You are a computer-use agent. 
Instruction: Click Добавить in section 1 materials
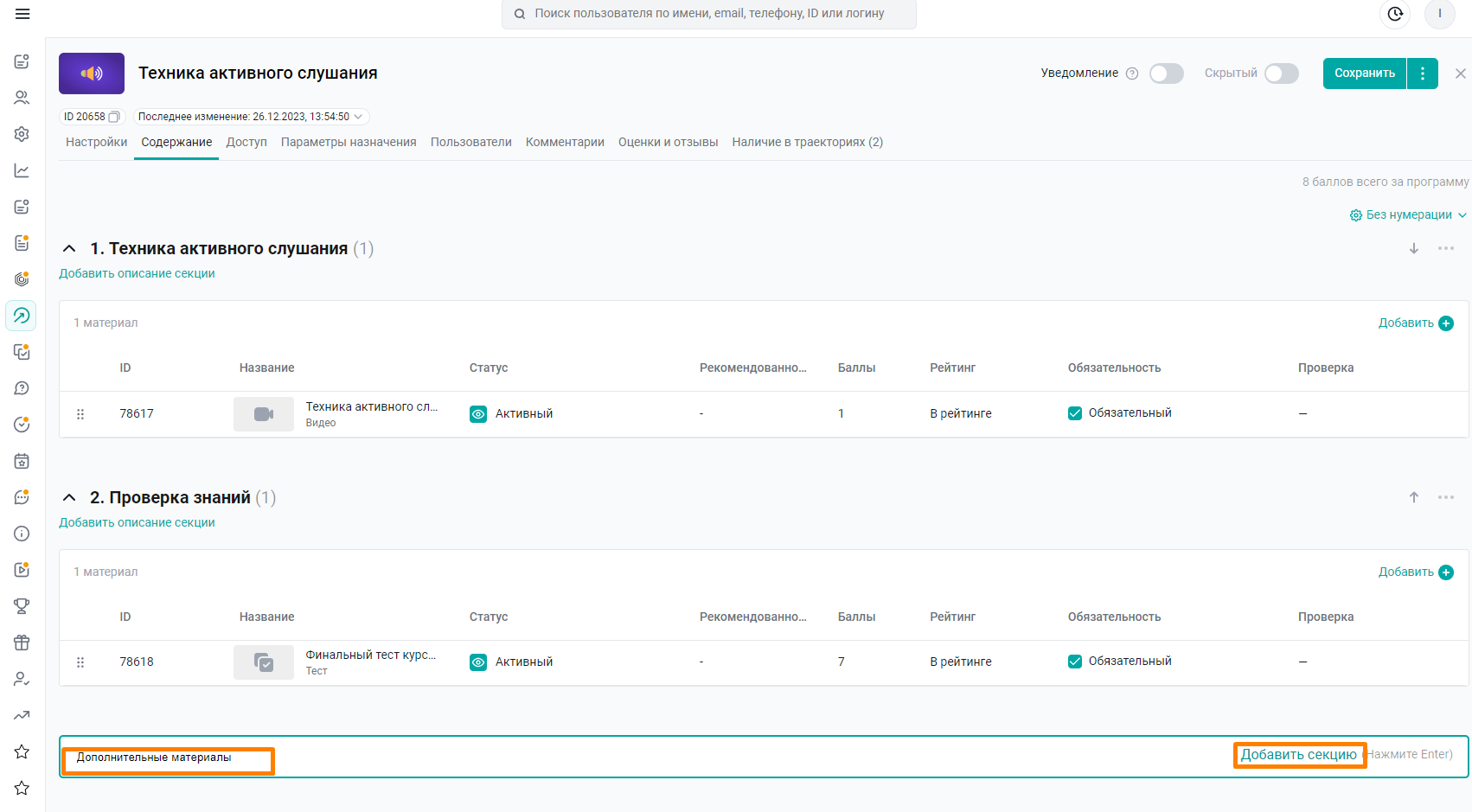coord(1416,323)
